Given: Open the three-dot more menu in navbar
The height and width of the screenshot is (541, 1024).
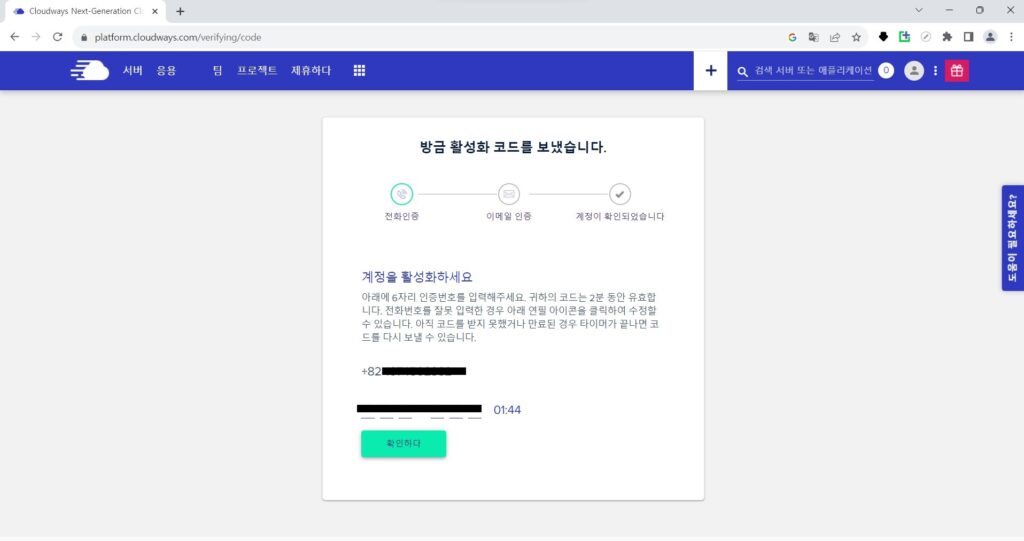Looking at the screenshot, I should coord(935,71).
